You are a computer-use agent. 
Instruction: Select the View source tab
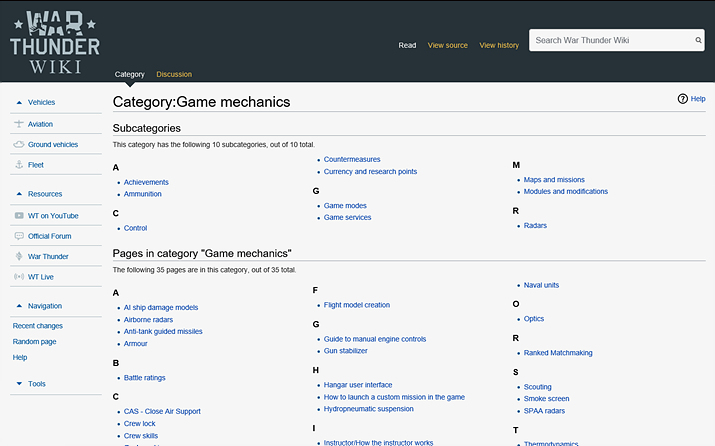pyautogui.click(x=447, y=45)
